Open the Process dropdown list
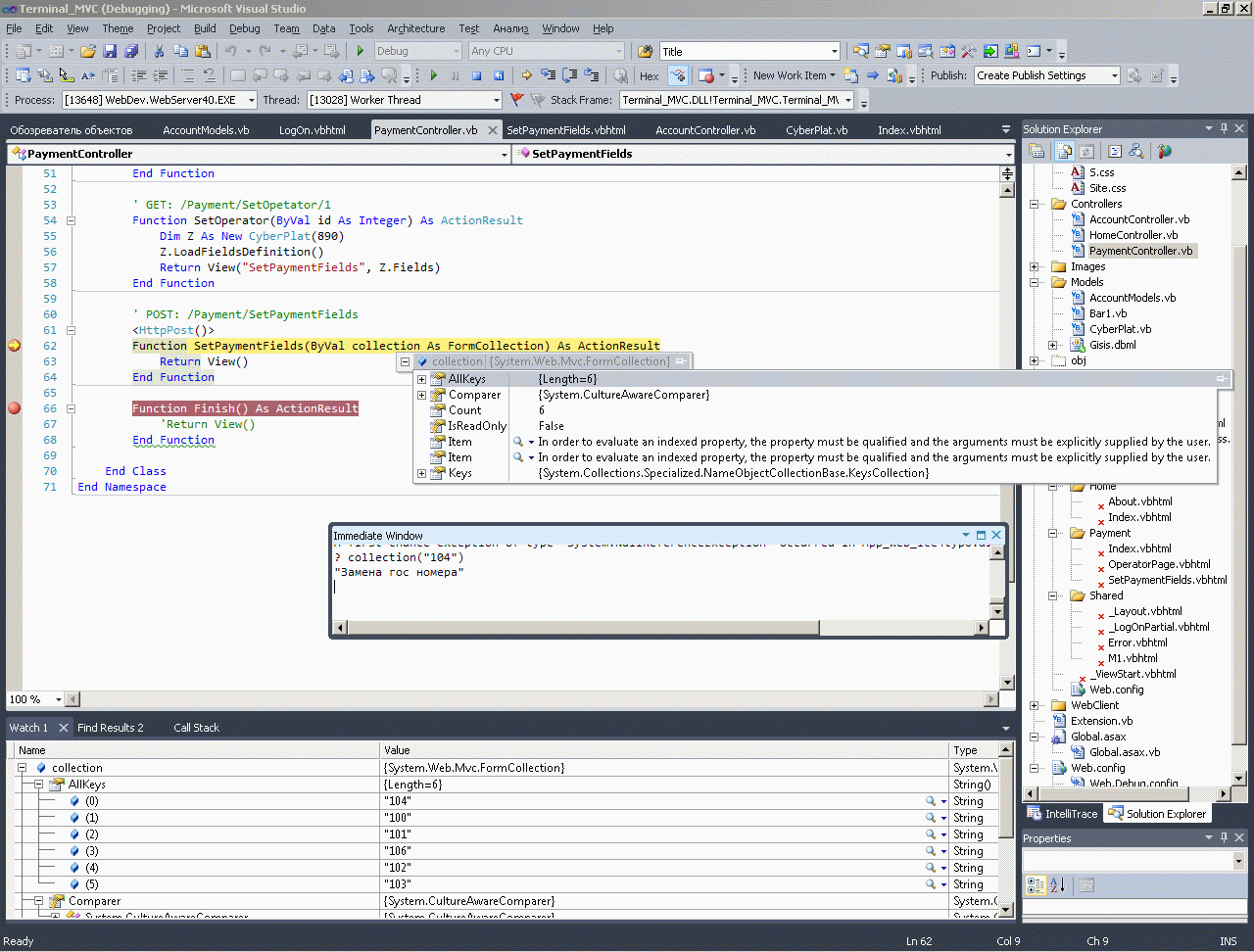The height and width of the screenshot is (952, 1254). coord(251,100)
